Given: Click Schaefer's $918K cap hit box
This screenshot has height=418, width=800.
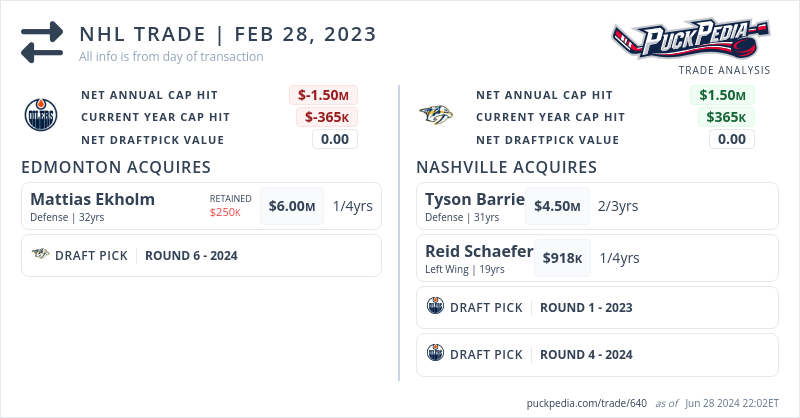Looking at the screenshot, I should [562, 258].
